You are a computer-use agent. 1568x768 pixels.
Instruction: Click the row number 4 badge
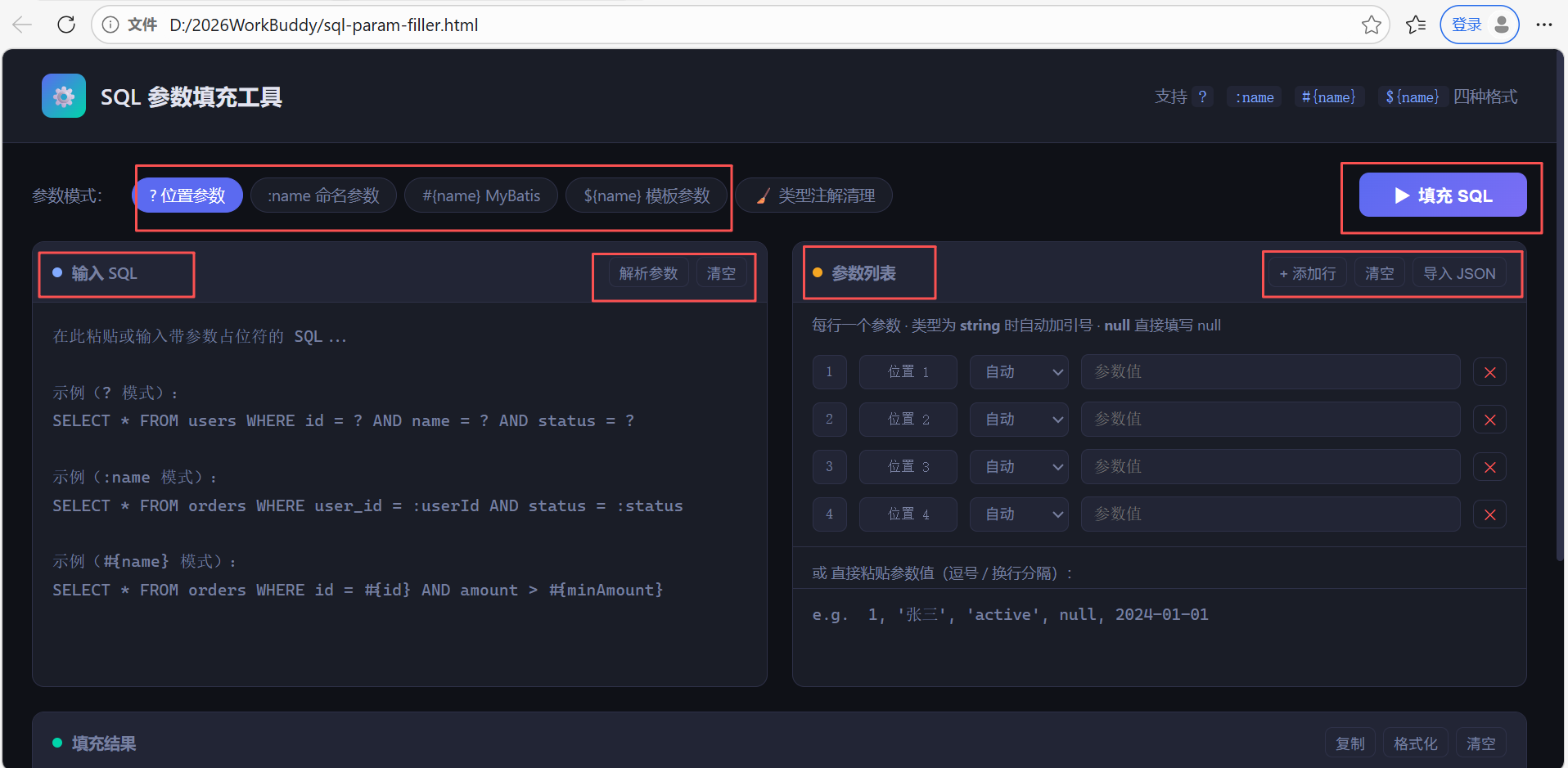[829, 514]
